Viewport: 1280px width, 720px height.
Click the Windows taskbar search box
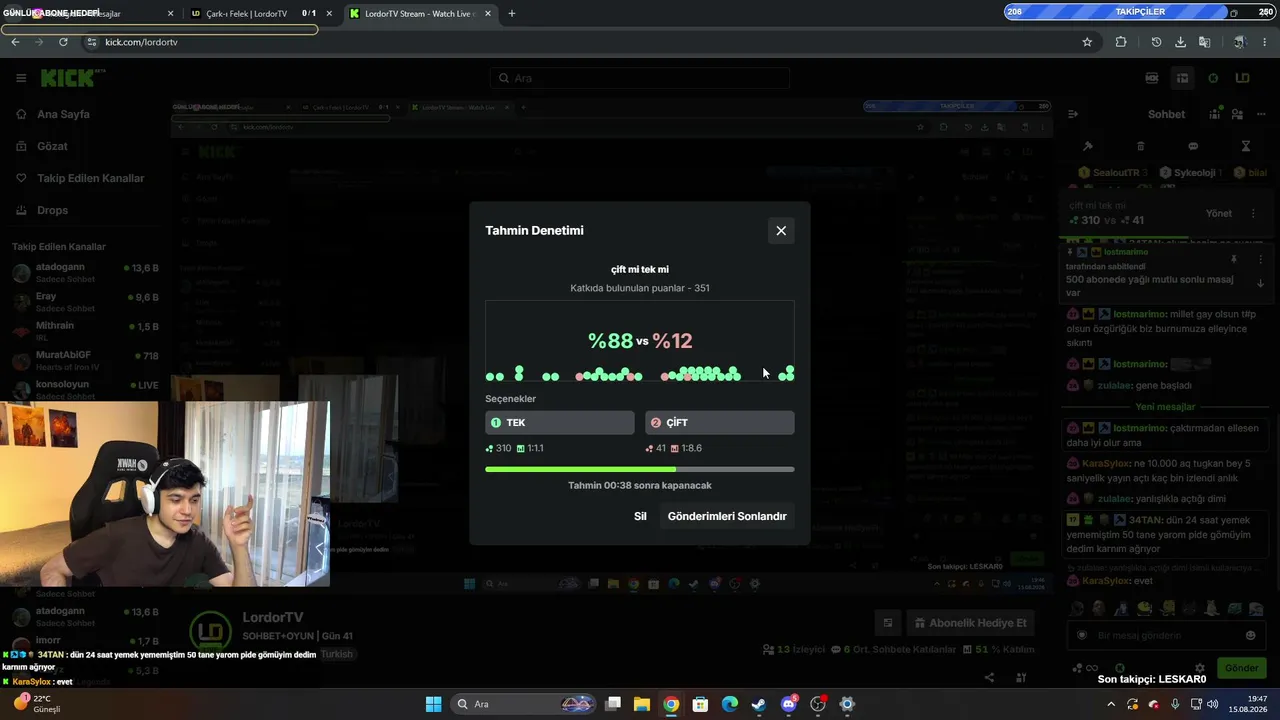click(522, 704)
